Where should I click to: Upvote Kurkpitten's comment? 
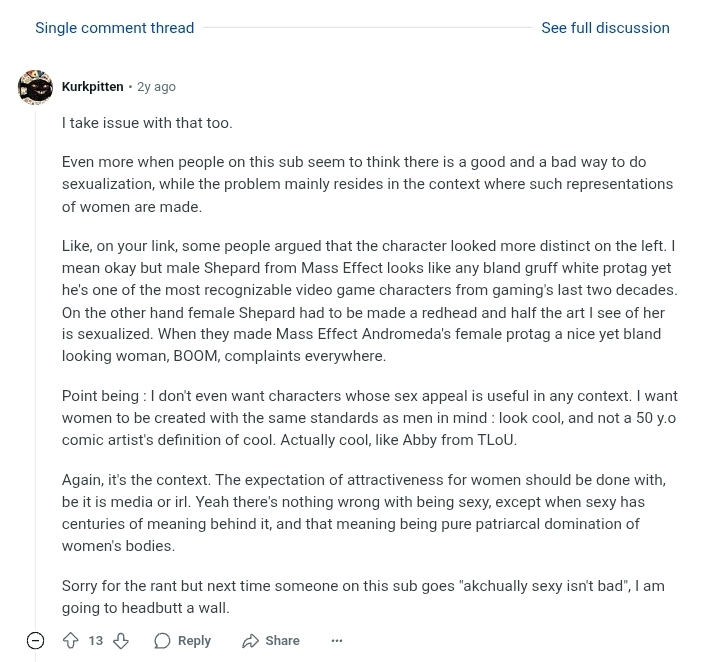coord(70,640)
